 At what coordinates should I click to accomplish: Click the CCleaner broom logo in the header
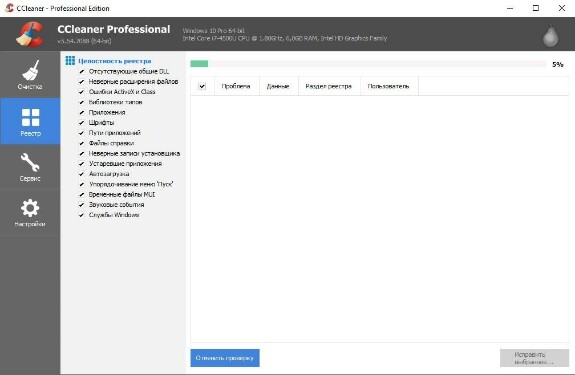click(x=30, y=34)
